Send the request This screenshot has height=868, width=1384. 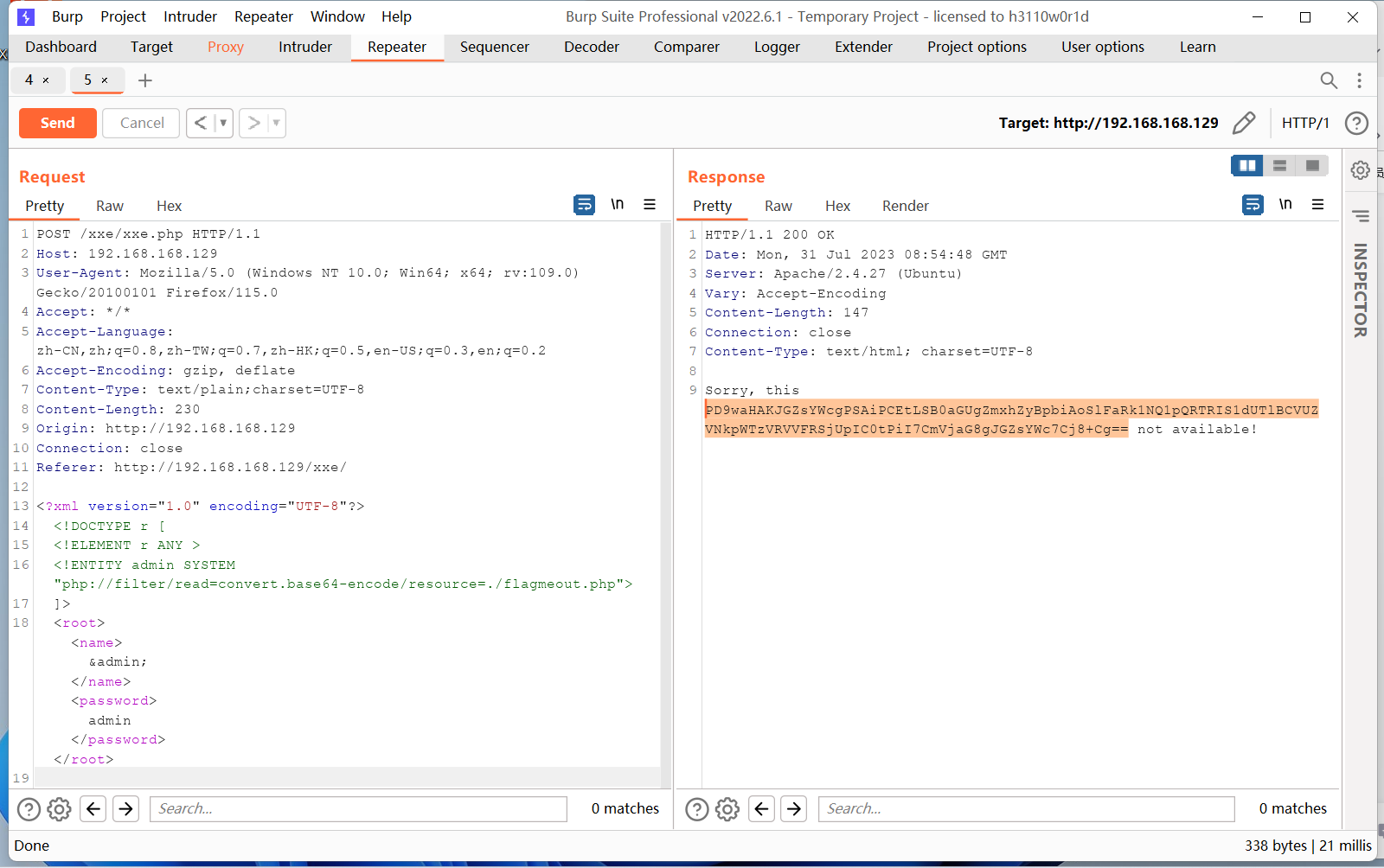[x=58, y=123]
